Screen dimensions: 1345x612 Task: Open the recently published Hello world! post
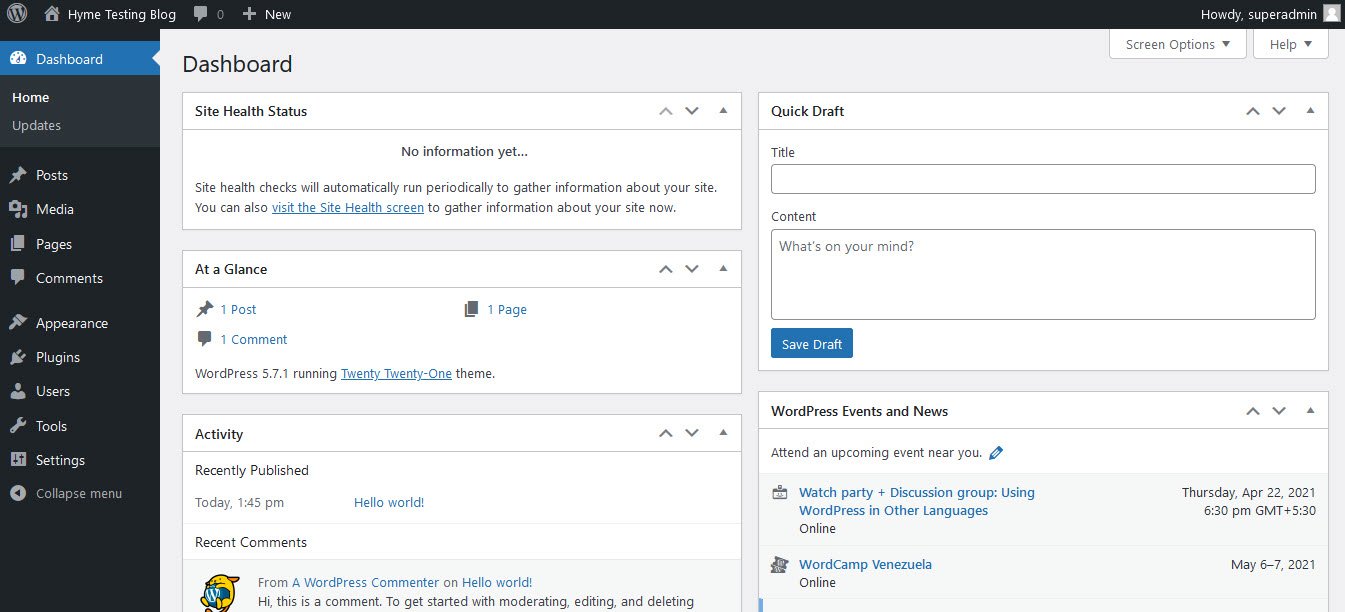(389, 503)
